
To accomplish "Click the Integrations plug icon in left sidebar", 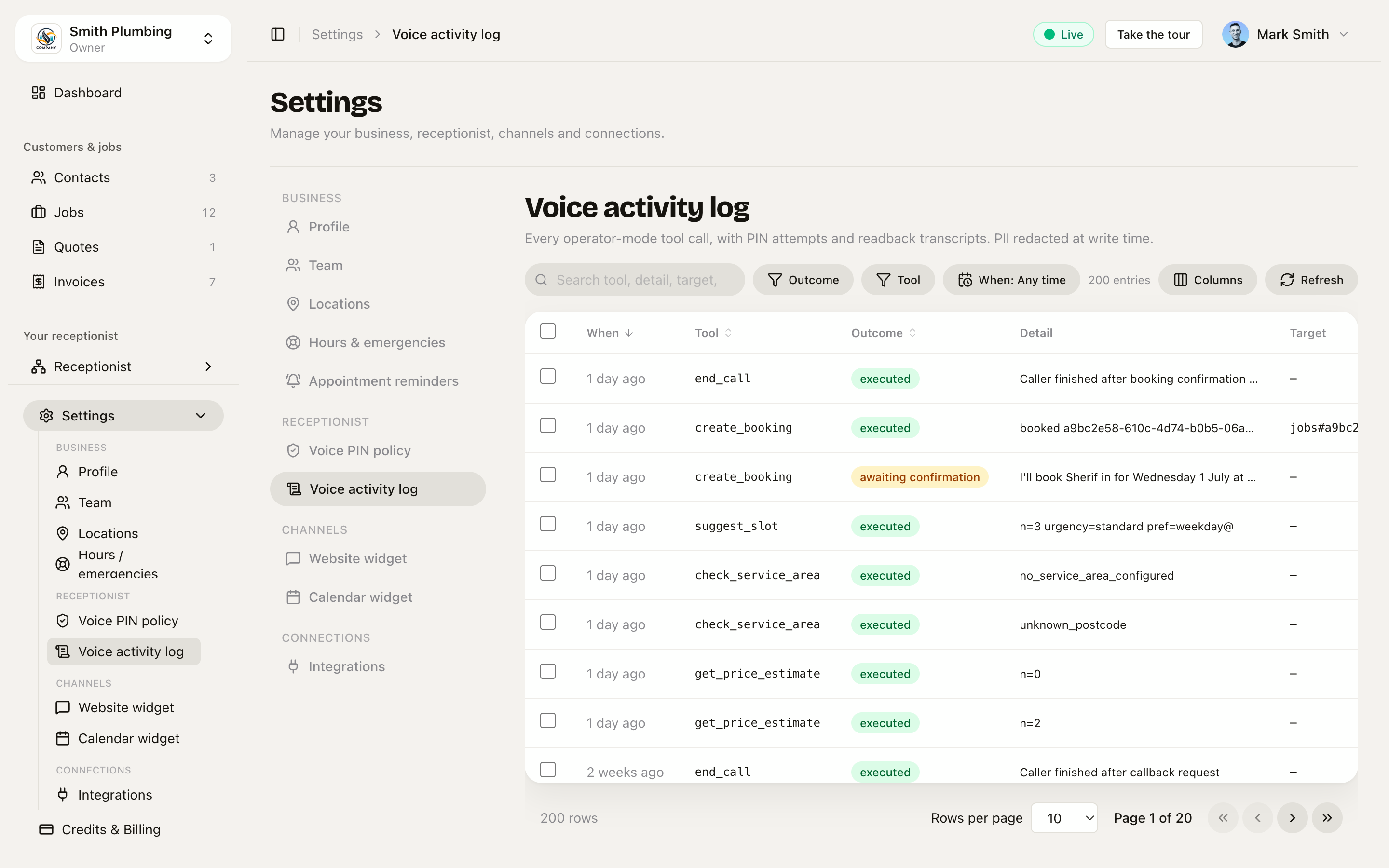I will click(x=63, y=795).
